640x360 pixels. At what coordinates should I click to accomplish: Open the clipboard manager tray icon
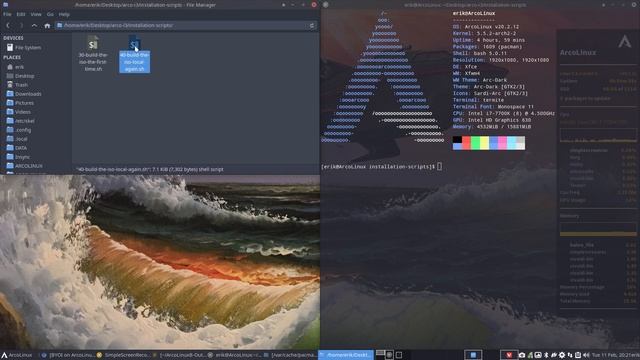[578, 355]
